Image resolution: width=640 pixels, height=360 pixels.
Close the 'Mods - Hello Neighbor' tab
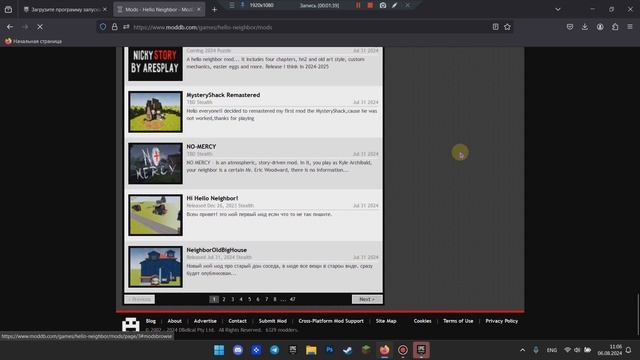(x=199, y=9)
